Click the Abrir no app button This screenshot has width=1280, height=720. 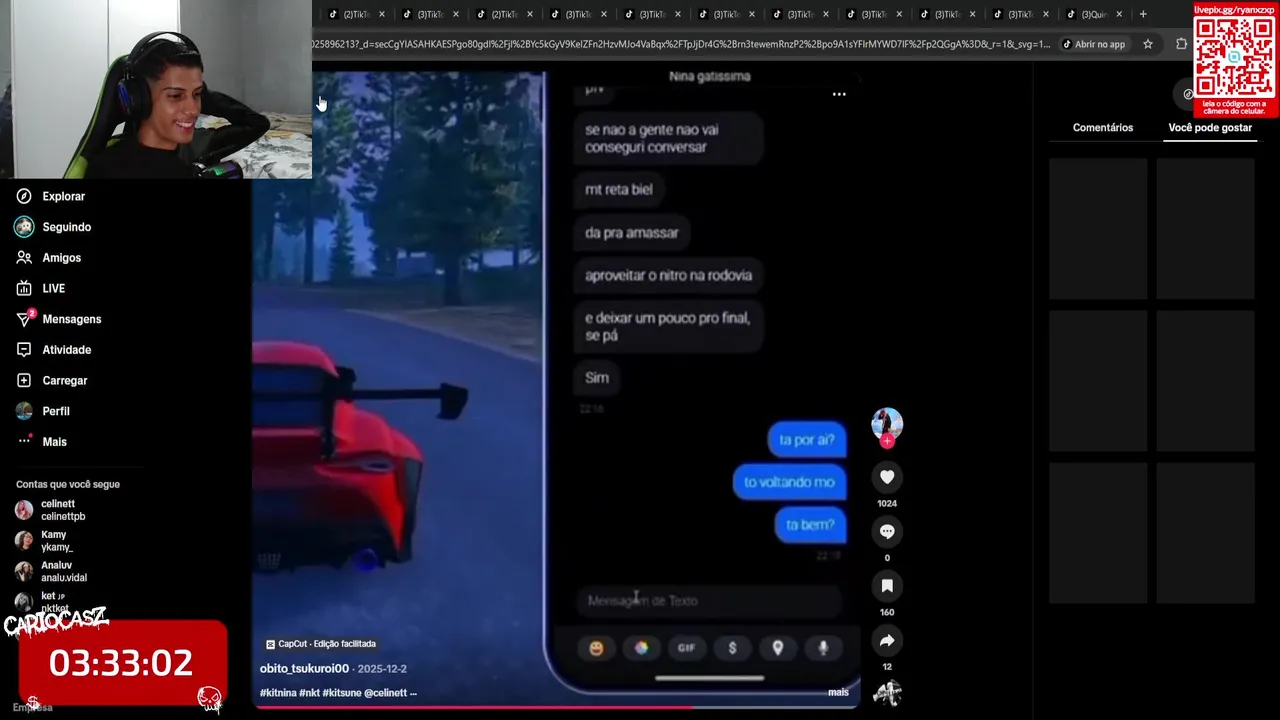pos(1093,44)
